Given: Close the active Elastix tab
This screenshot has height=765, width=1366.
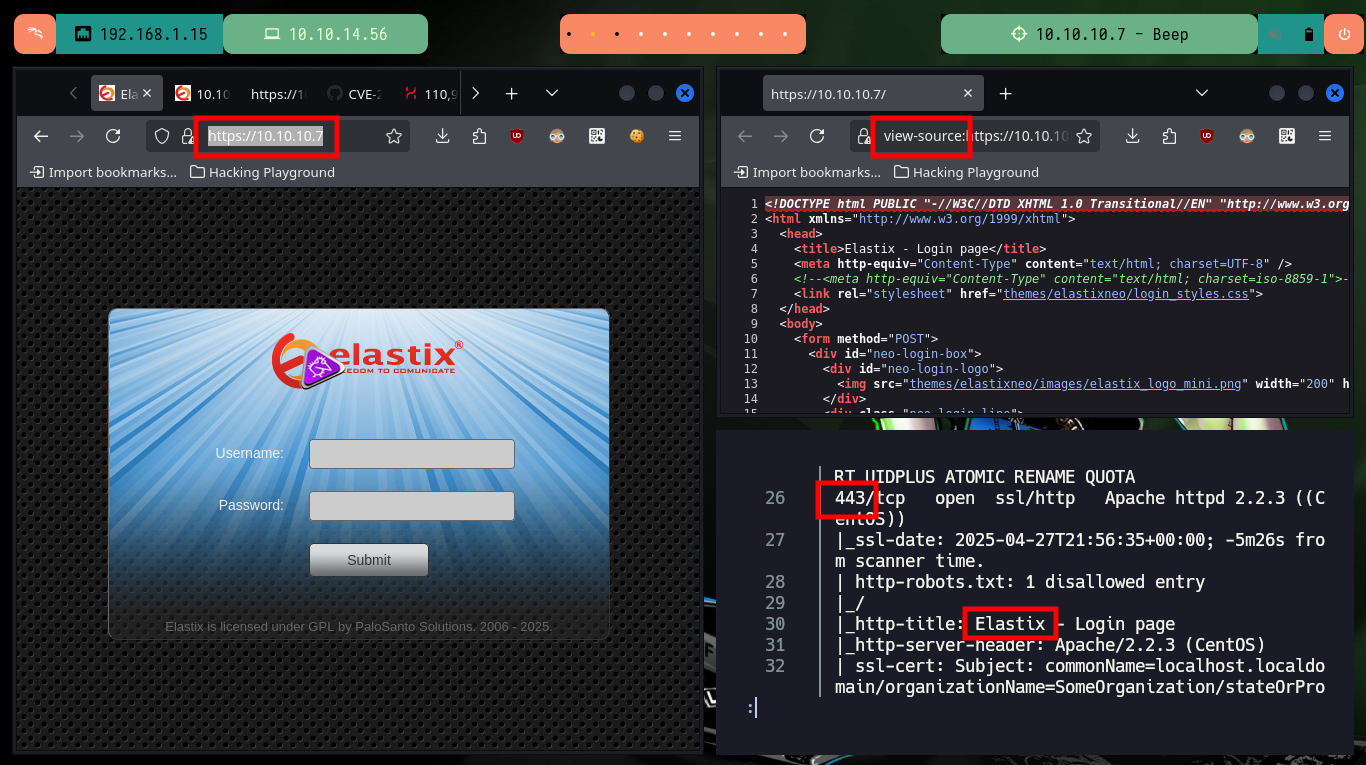Looking at the screenshot, I should (x=148, y=93).
